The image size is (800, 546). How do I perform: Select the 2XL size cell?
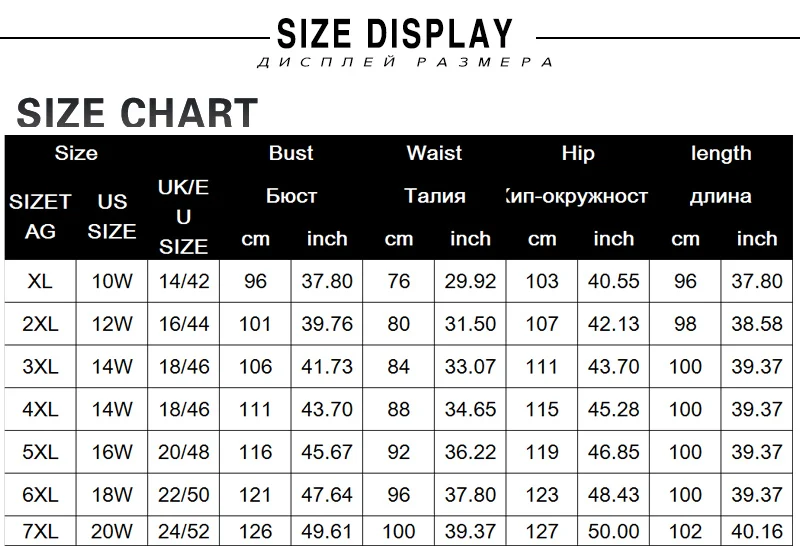(40, 324)
